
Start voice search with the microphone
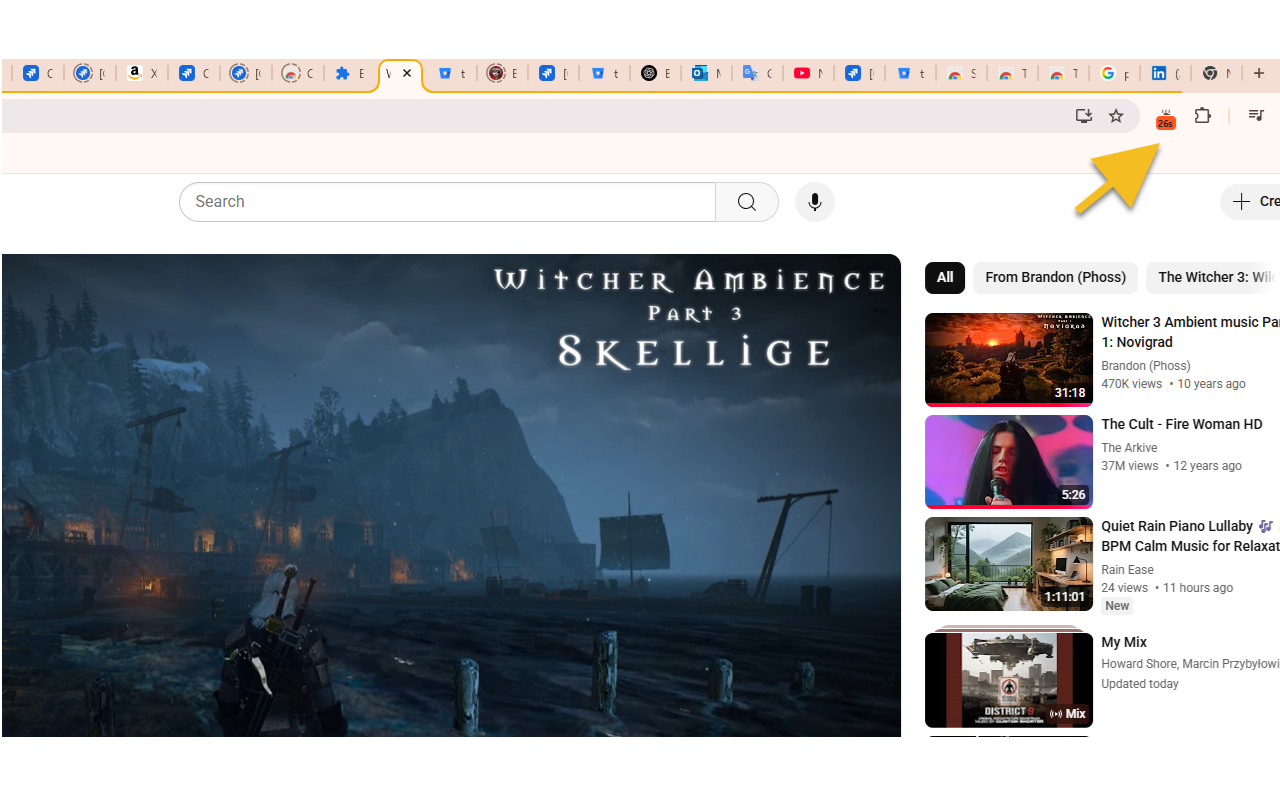click(x=815, y=202)
